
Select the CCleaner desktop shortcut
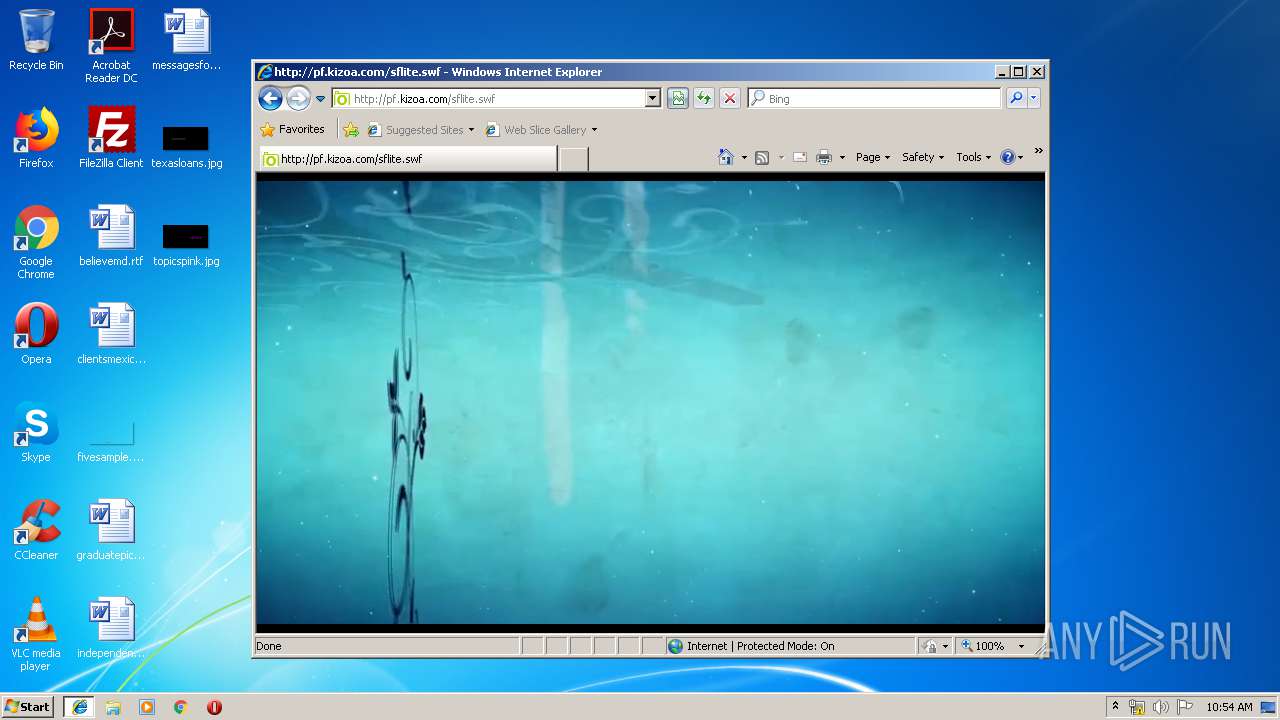click(36, 530)
